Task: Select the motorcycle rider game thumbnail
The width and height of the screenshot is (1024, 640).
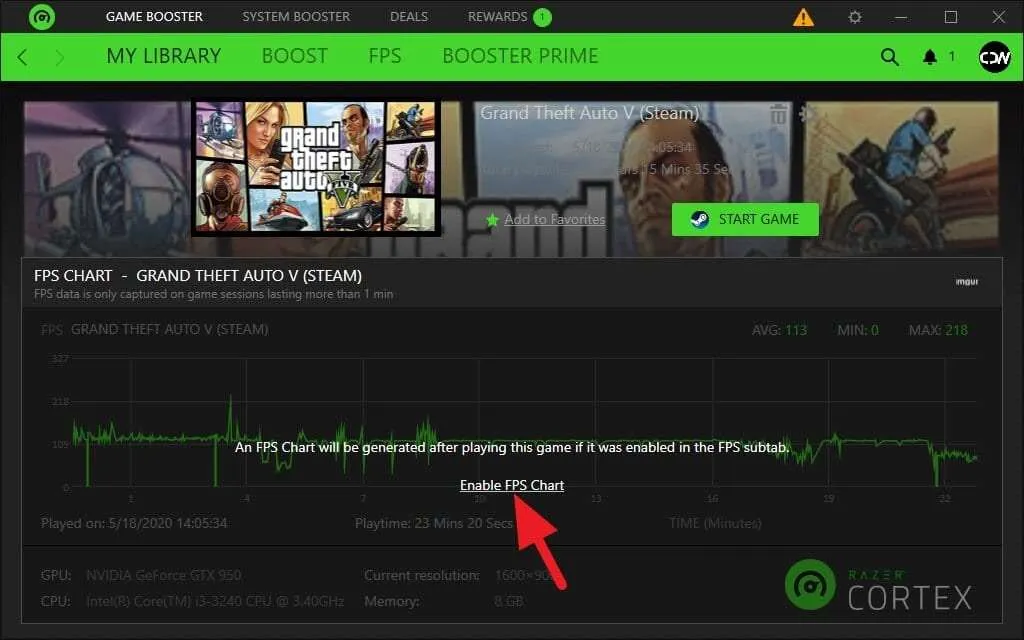Action: click(901, 178)
